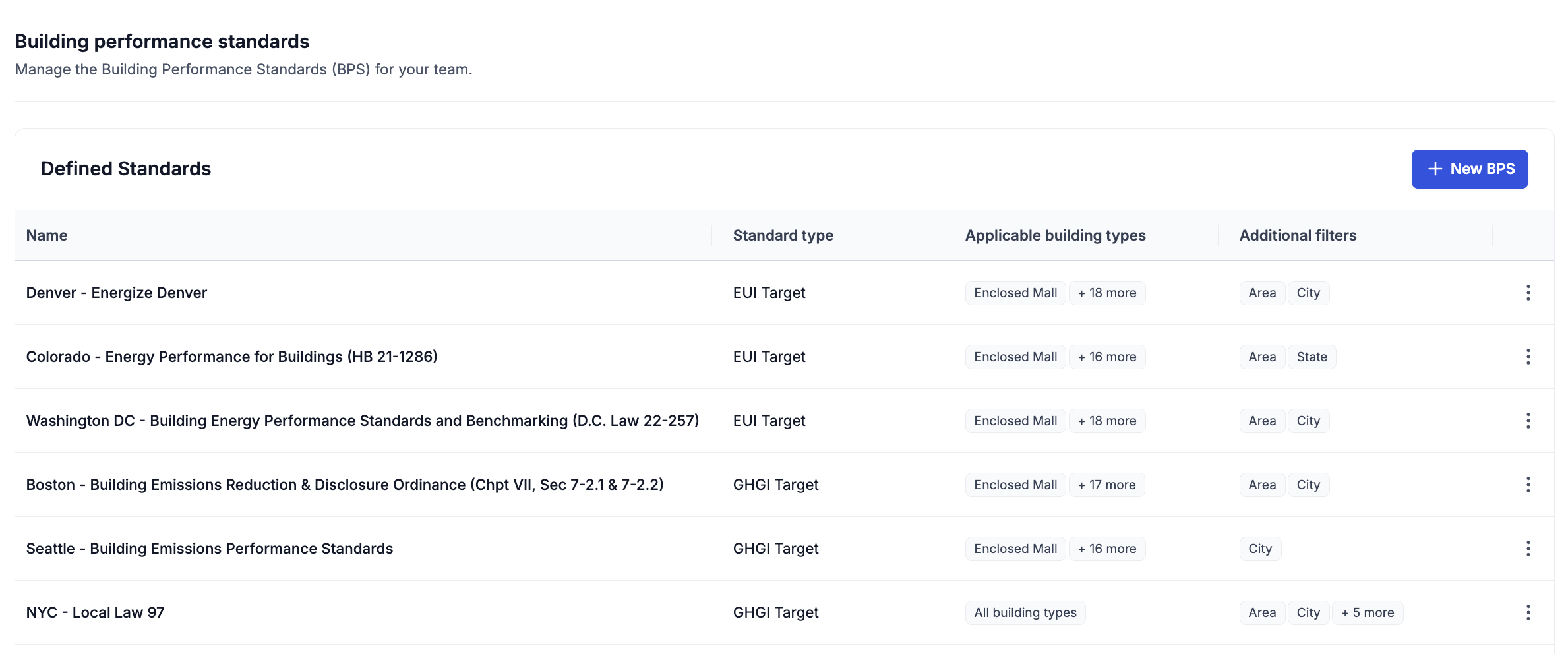Open the kebab menu for Denver - Energize Denver
The height and width of the screenshot is (654, 1568).
(x=1528, y=293)
